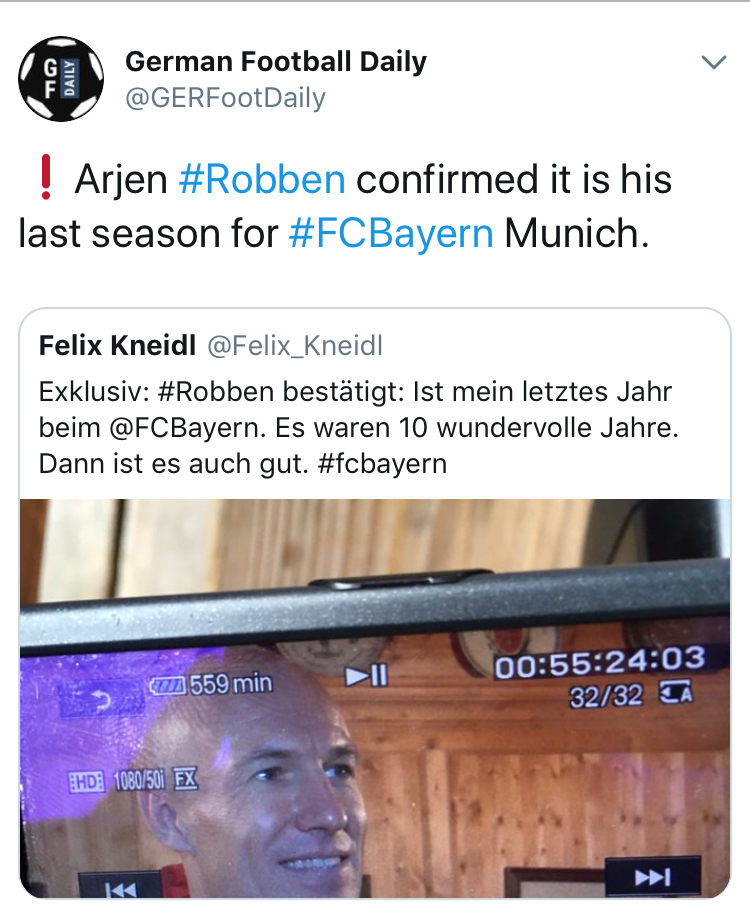Open the German Football Daily account name
Viewport: 750px width, 915px height.
point(275,61)
